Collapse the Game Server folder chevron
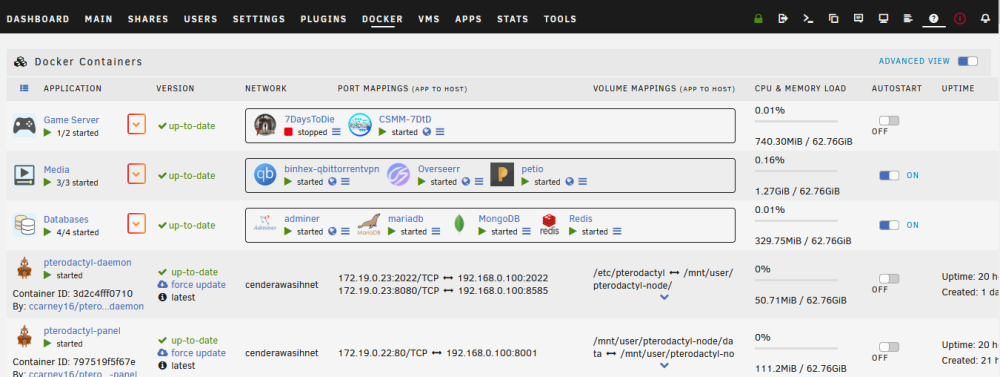This screenshot has height=377, width=1000. point(136,124)
